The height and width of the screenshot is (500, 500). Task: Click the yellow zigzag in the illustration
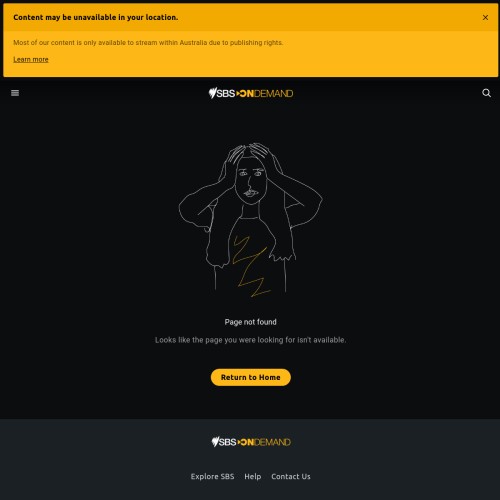(x=251, y=266)
